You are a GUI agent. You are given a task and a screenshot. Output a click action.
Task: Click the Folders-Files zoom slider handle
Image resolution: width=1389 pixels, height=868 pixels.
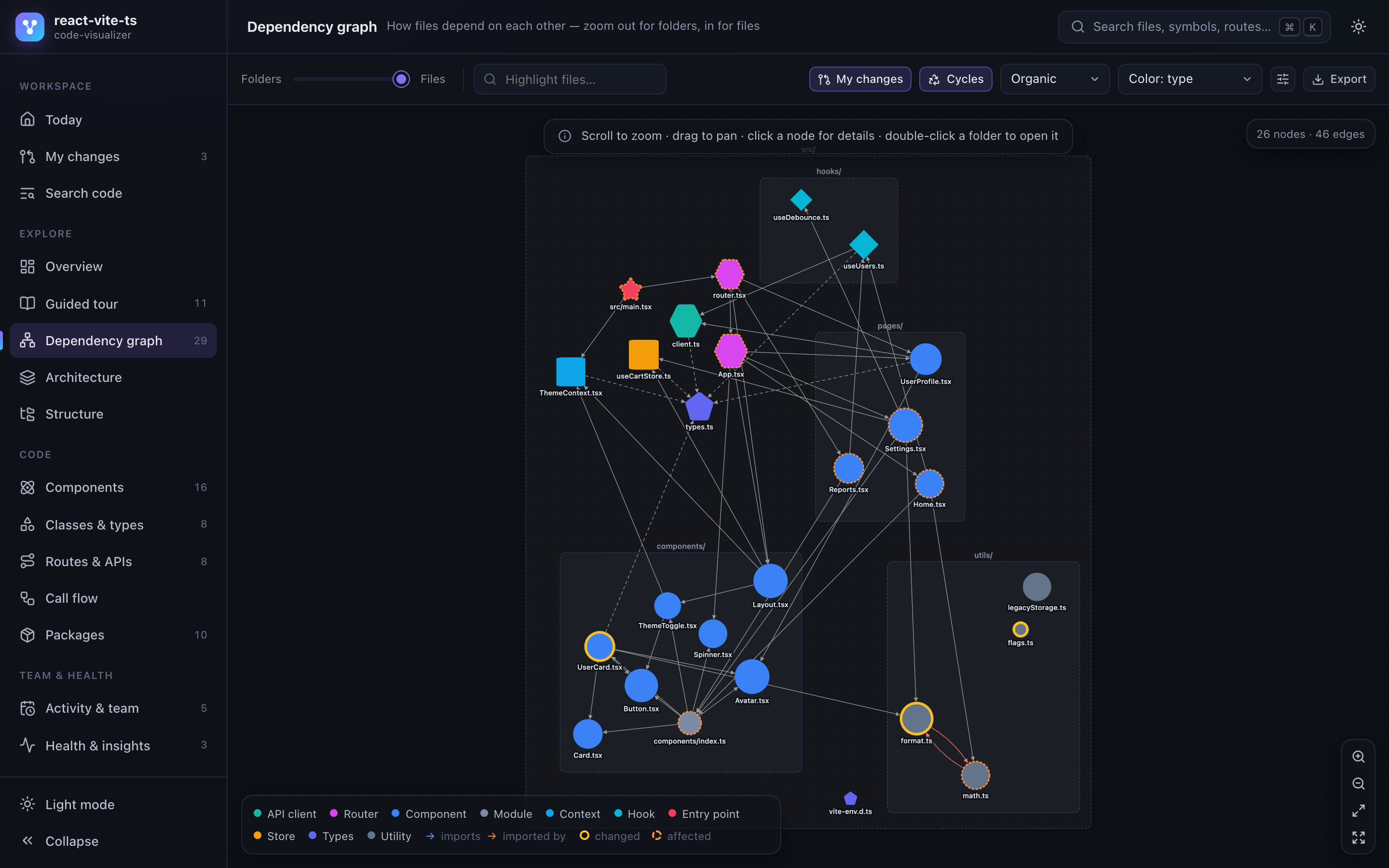point(401,79)
